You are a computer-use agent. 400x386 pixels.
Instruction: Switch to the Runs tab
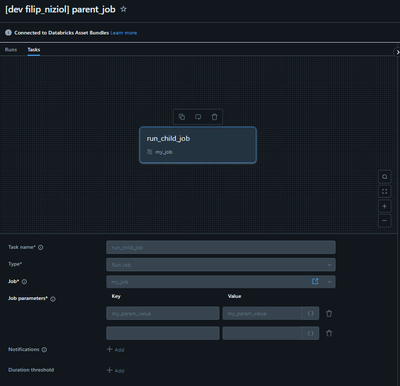(x=11, y=50)
